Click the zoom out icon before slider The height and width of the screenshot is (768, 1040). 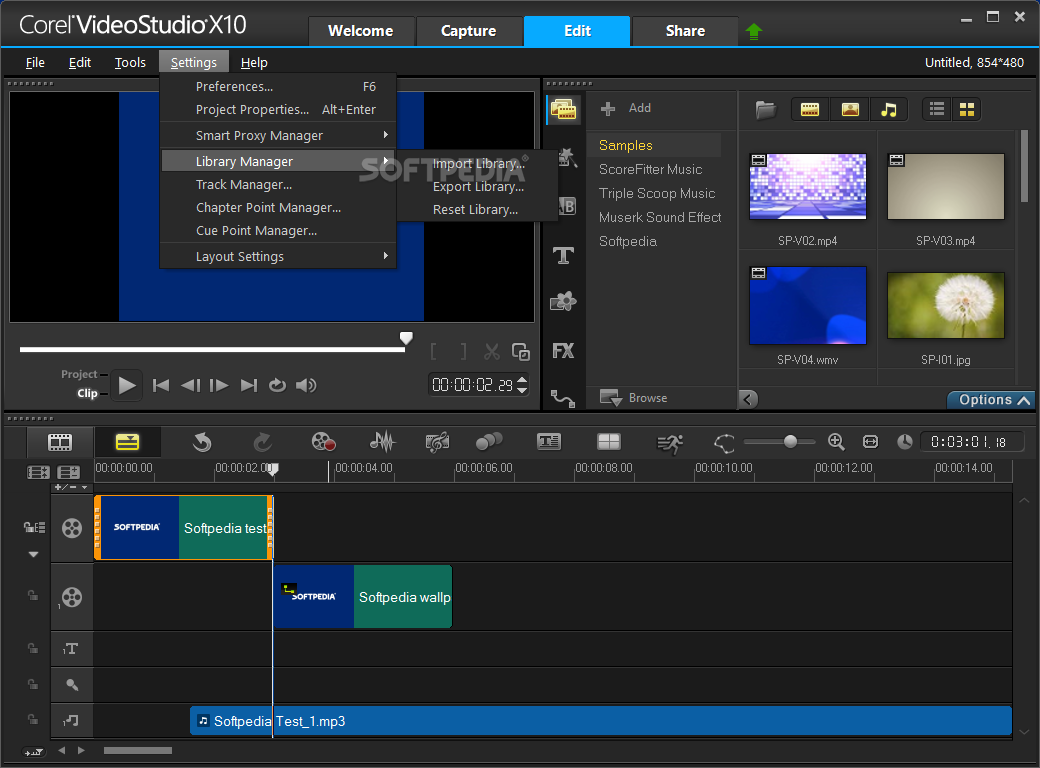tap(724, 443)
